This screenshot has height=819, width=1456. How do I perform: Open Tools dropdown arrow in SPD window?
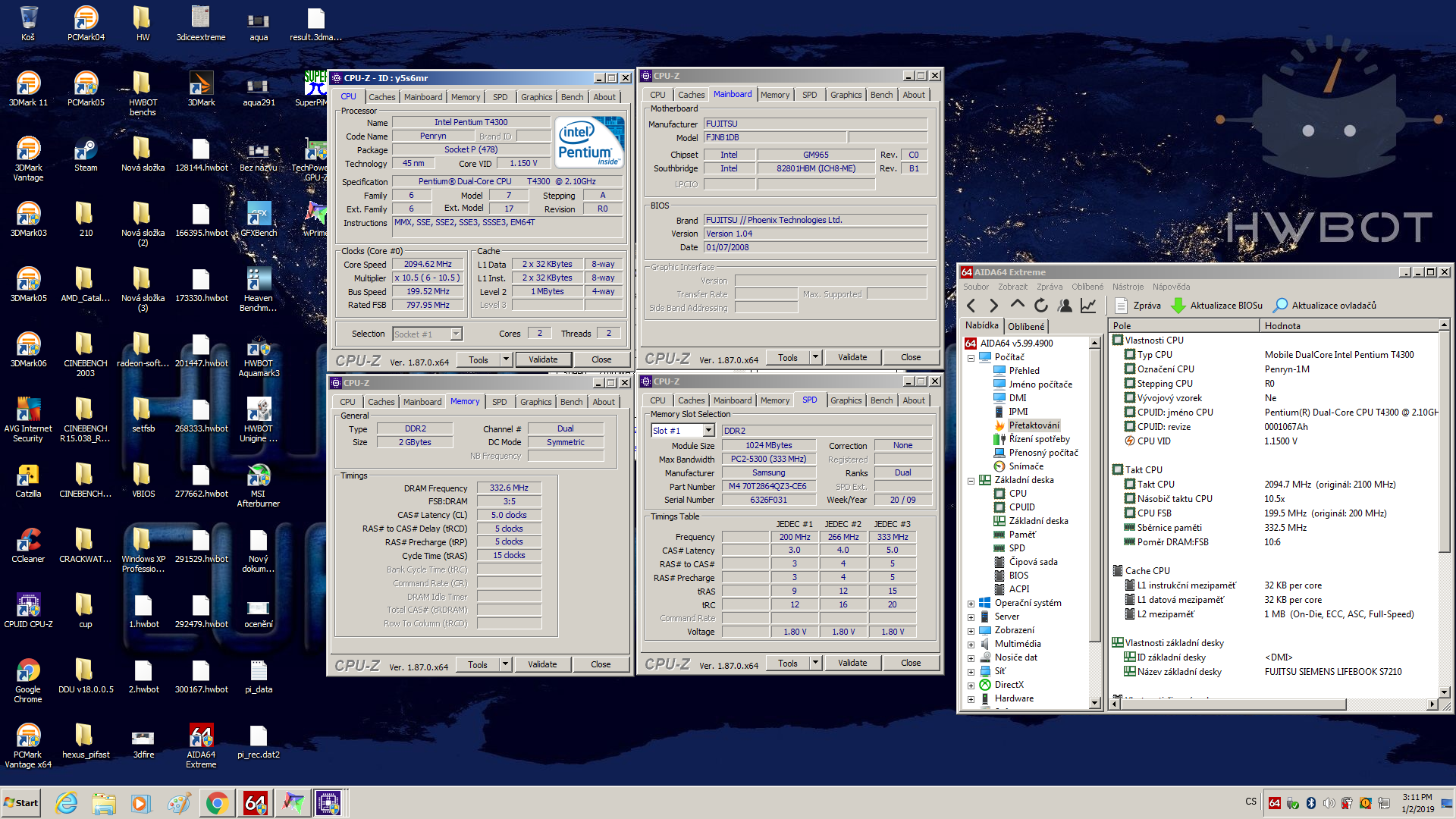pos(815,663)
